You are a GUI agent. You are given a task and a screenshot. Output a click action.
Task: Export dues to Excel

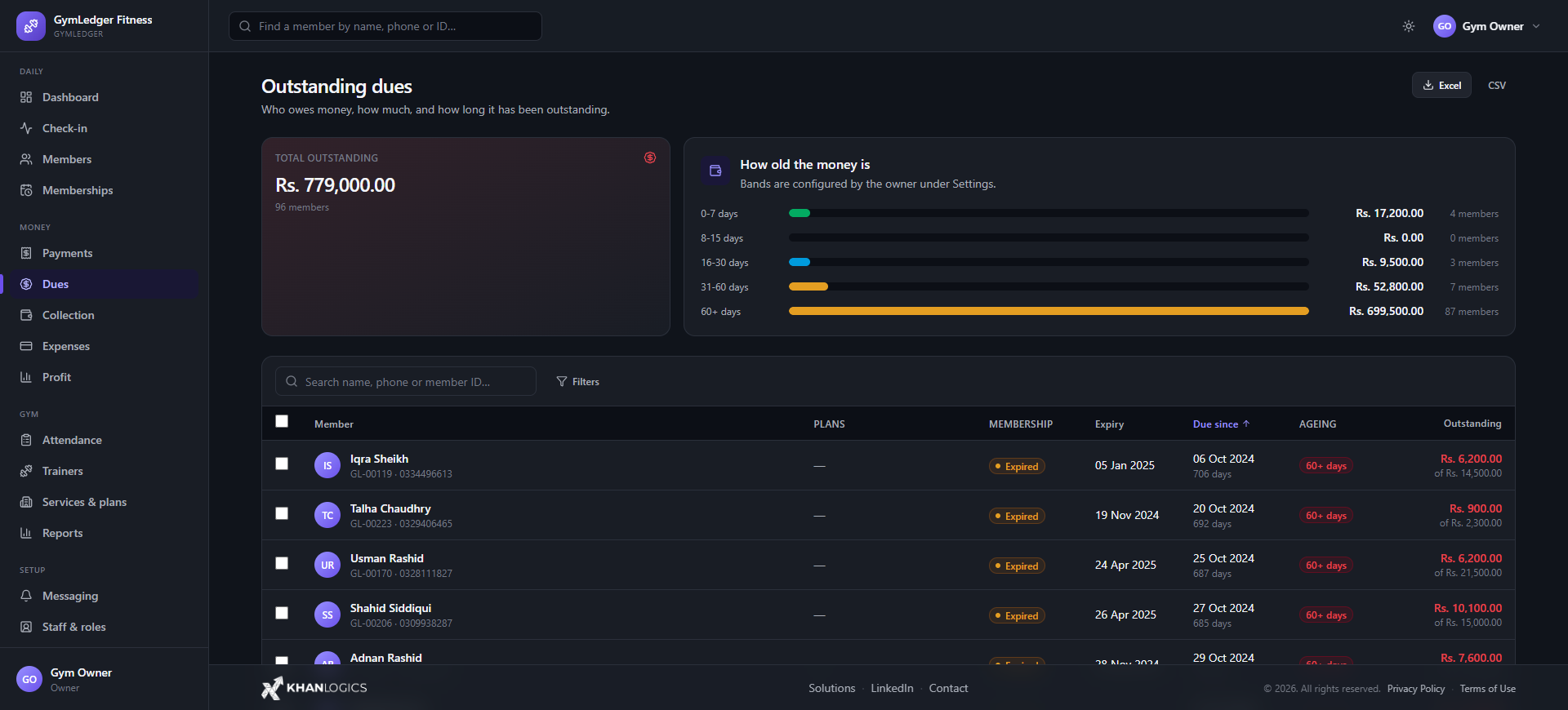point(1441,85)
